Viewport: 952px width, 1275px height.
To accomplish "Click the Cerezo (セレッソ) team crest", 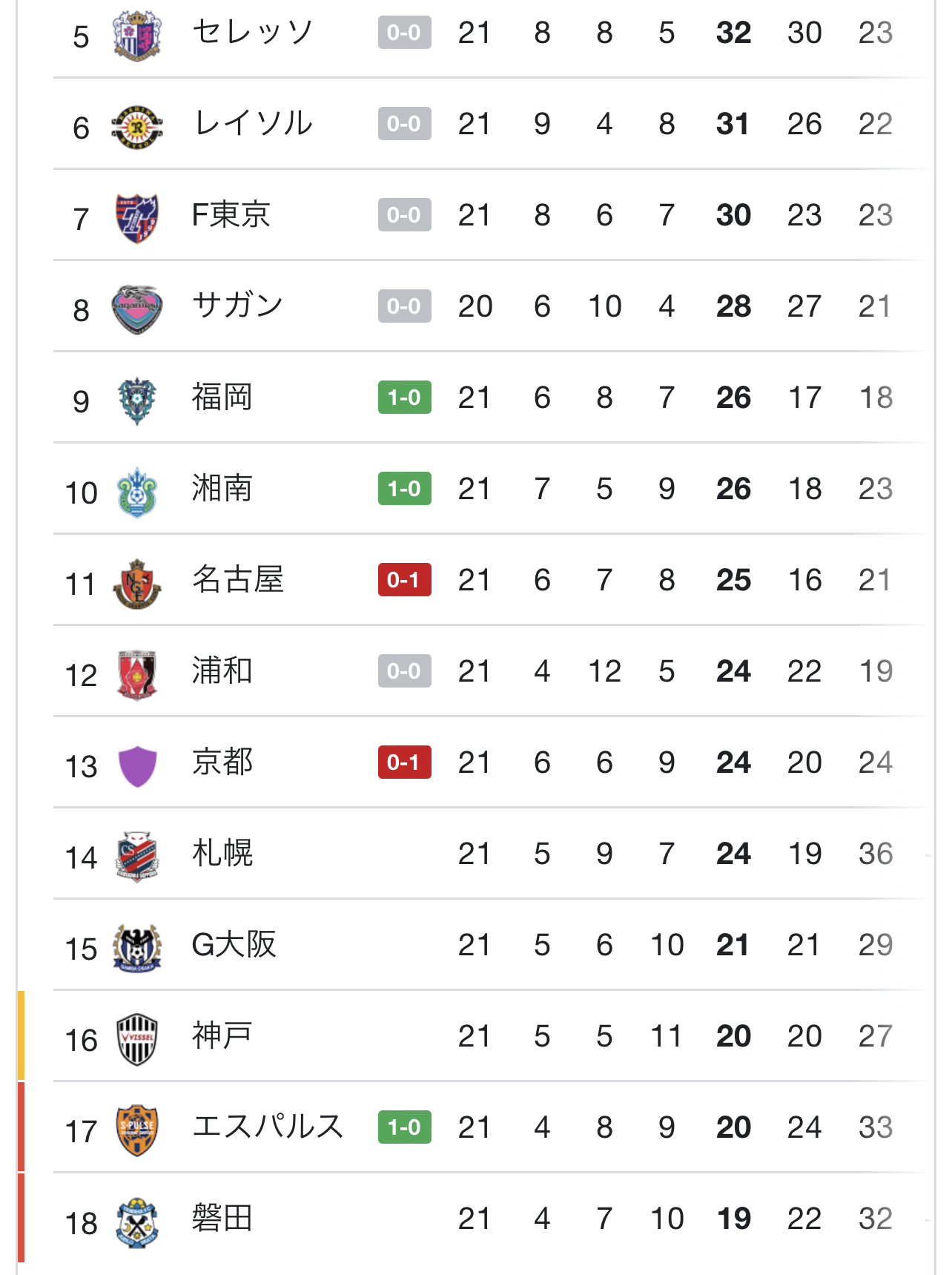I will click(x=137, y=35).
